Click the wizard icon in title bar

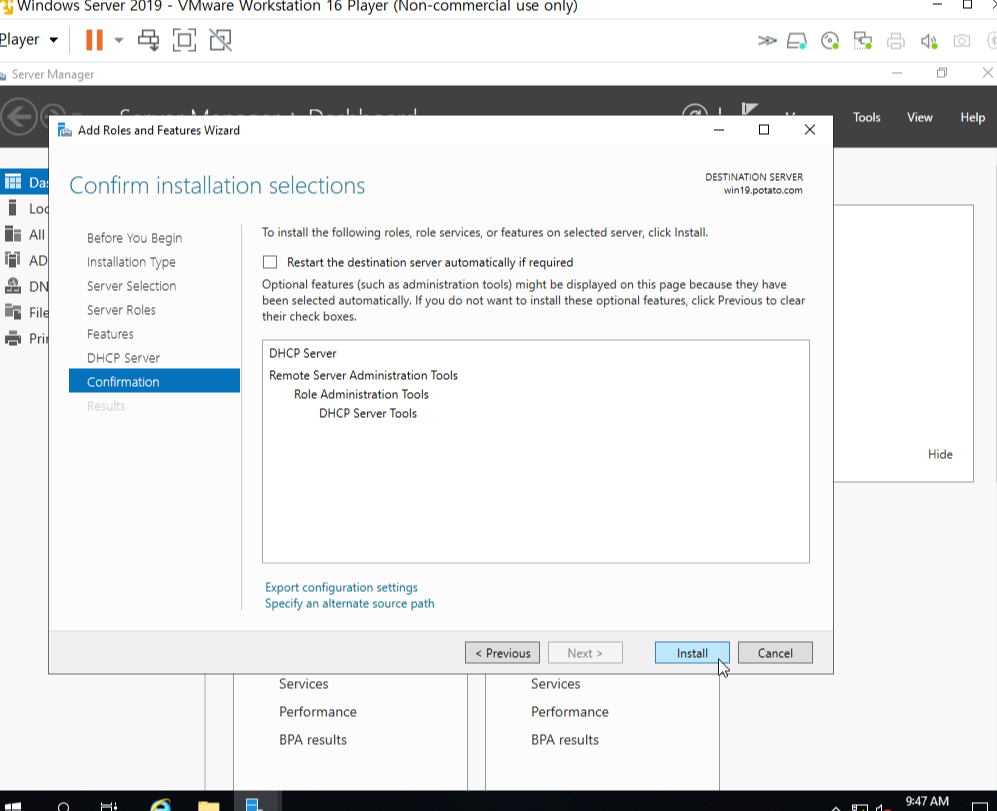[x=64, y=130]
